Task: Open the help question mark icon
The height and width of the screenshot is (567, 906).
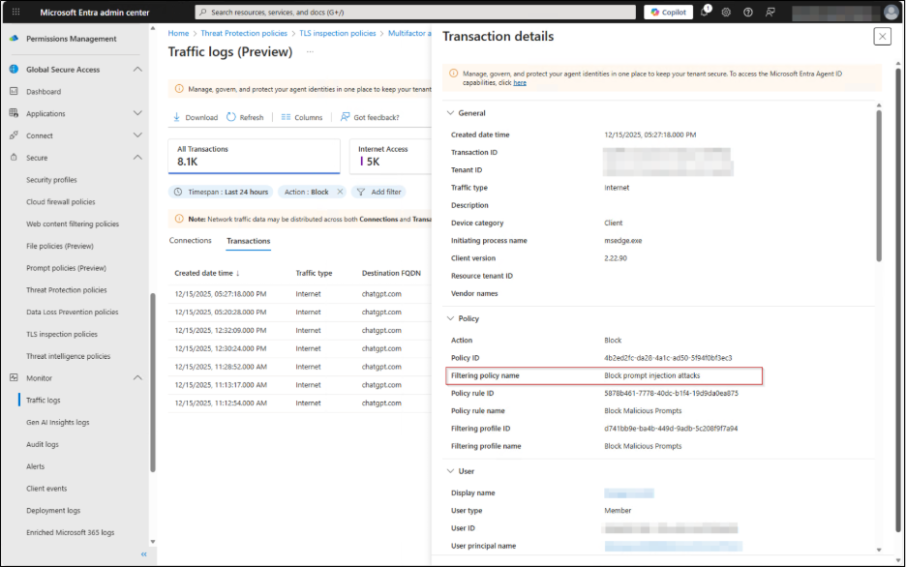Action: [748, 12]
